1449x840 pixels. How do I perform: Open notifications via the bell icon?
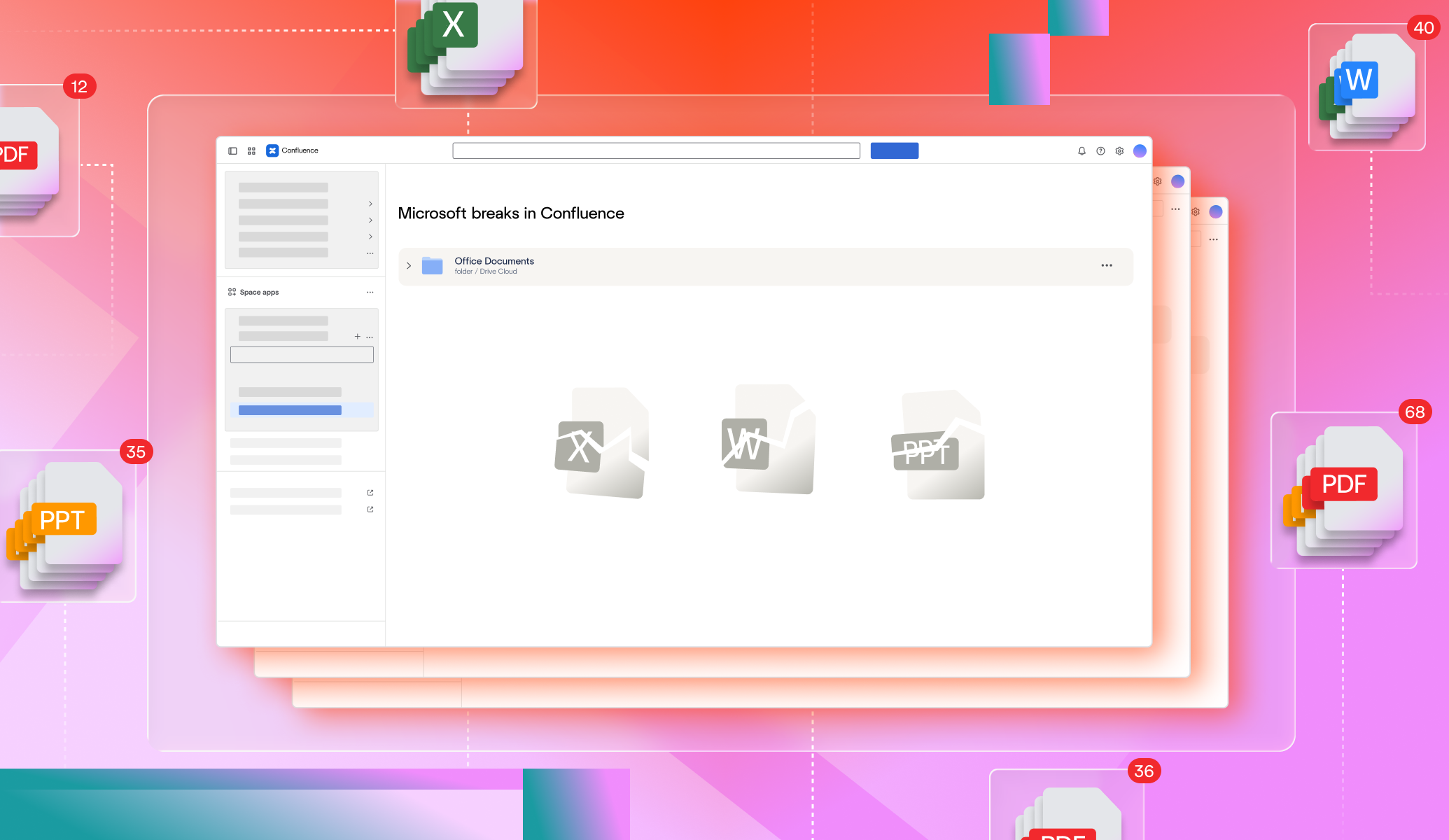point(1081,150)
